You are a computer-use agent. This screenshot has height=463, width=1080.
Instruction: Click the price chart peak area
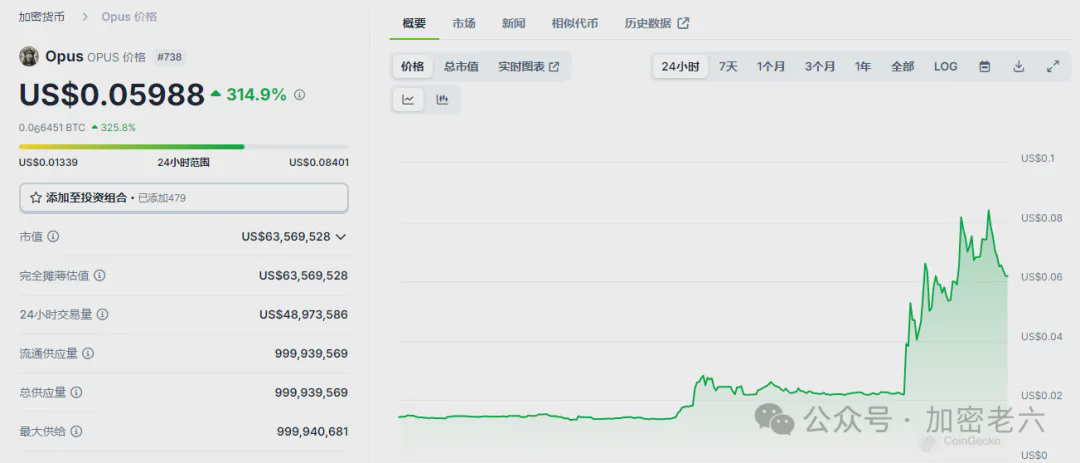tap(989, 211)
